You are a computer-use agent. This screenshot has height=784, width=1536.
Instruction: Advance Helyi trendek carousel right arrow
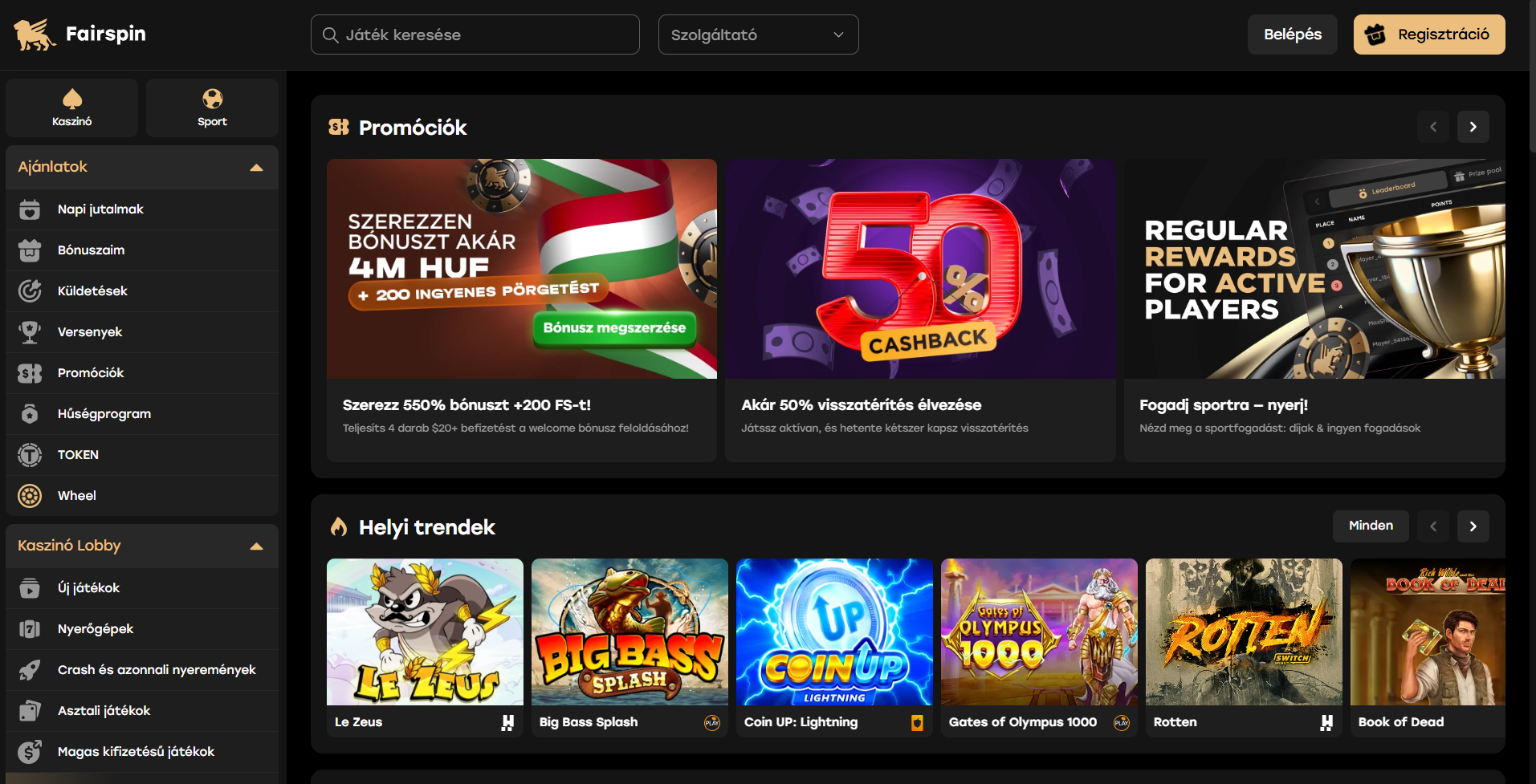1473,526
